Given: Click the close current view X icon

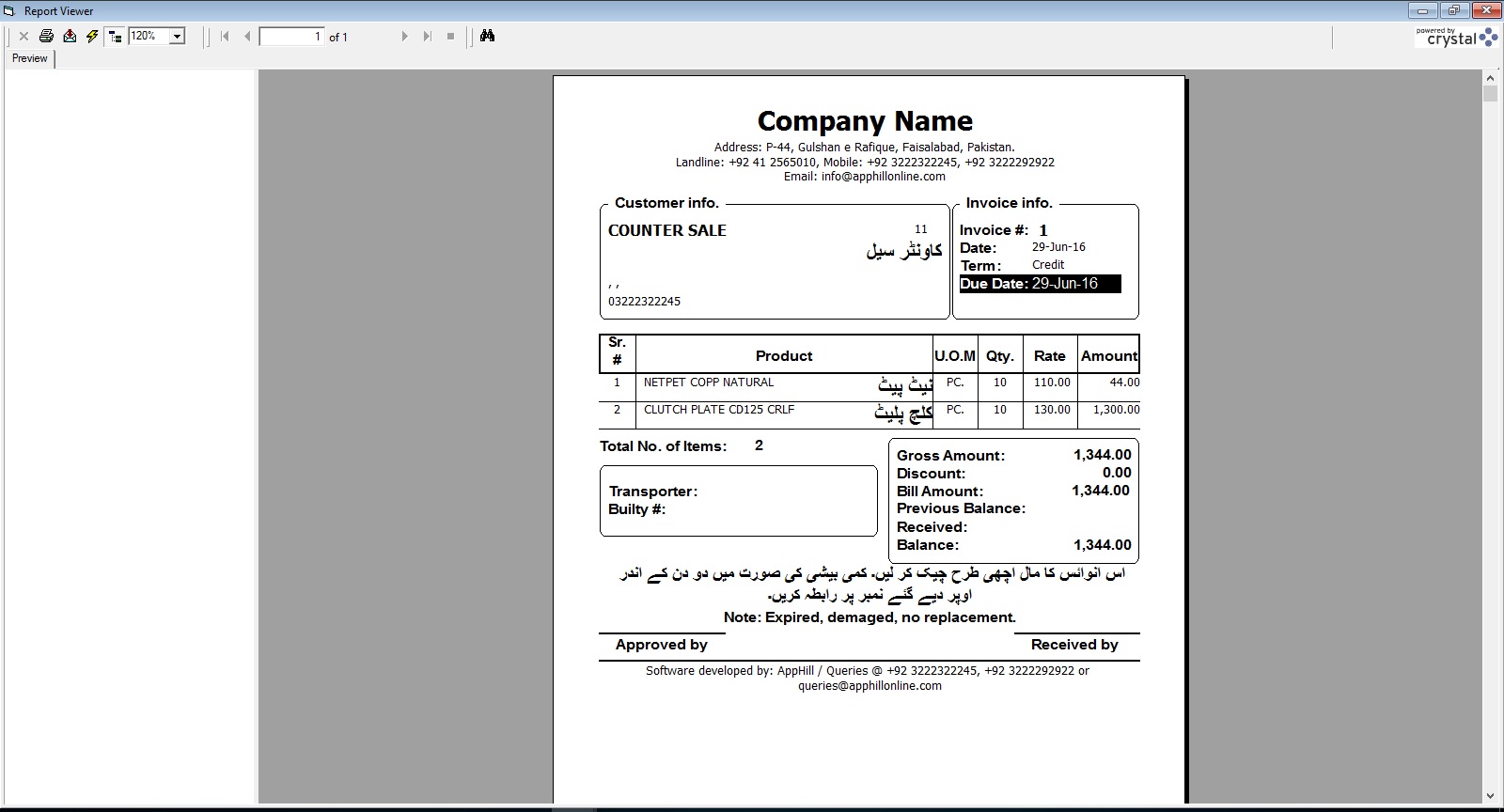Looking at the screenshot, I should (x=23, y=37).
